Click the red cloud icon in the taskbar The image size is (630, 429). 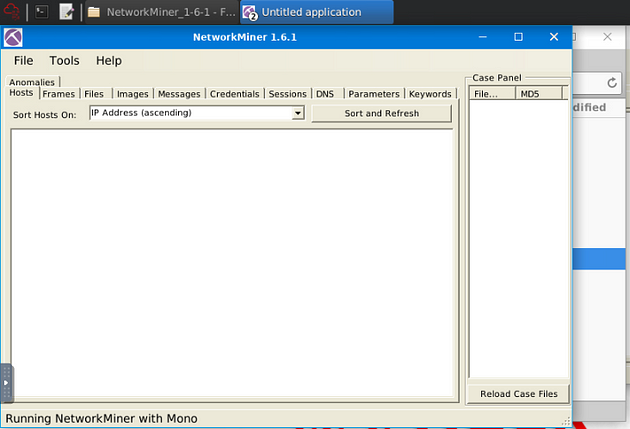(11, 12)
